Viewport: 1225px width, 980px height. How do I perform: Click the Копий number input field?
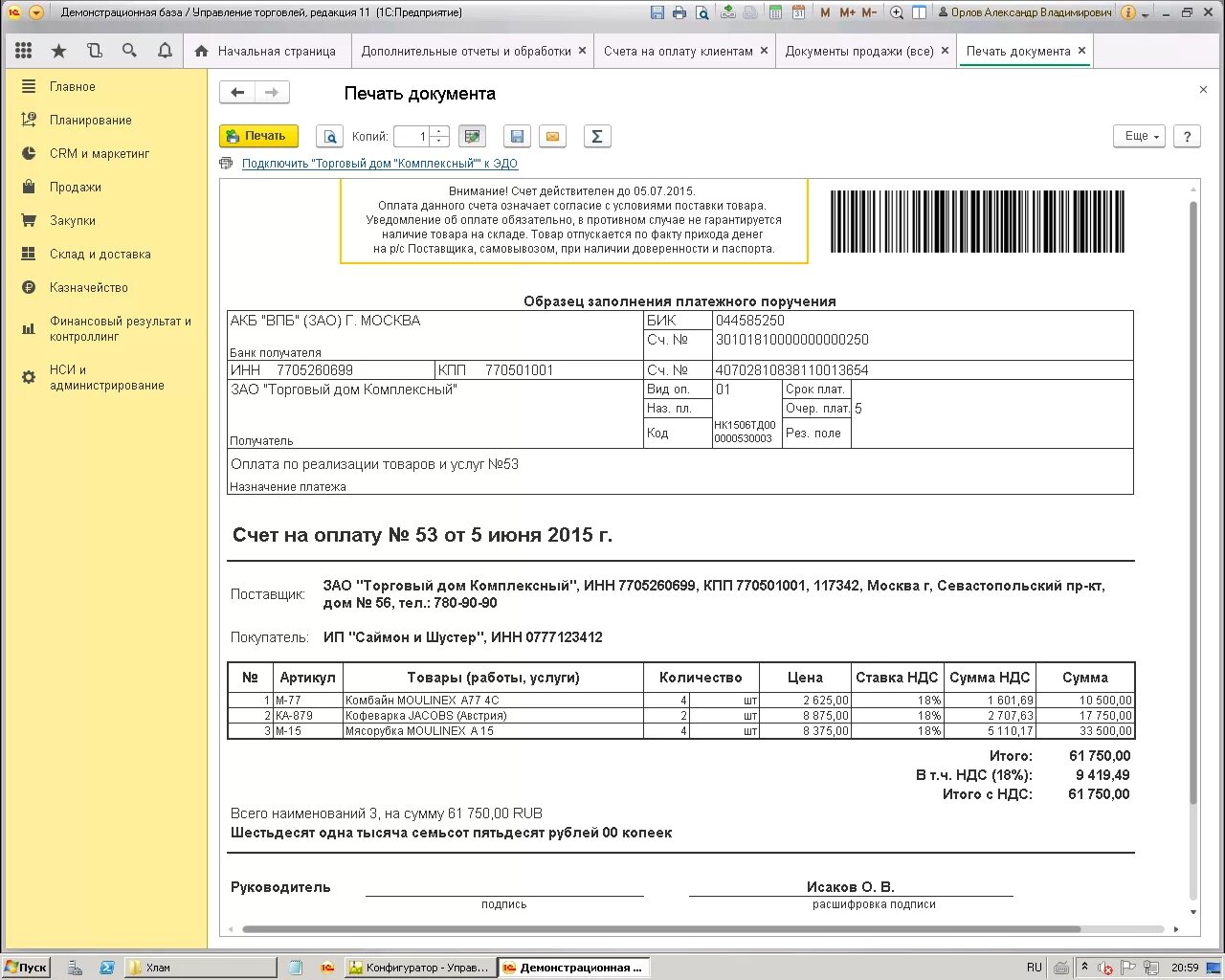pos(412,136)
